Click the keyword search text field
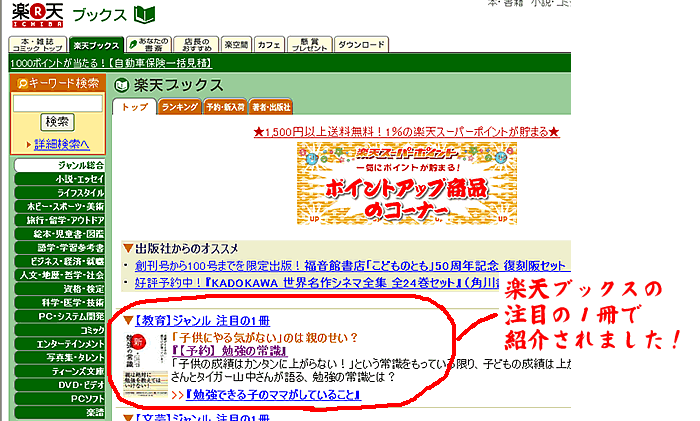700x421 pixels. pyautogui.click(x=58, y=104)
